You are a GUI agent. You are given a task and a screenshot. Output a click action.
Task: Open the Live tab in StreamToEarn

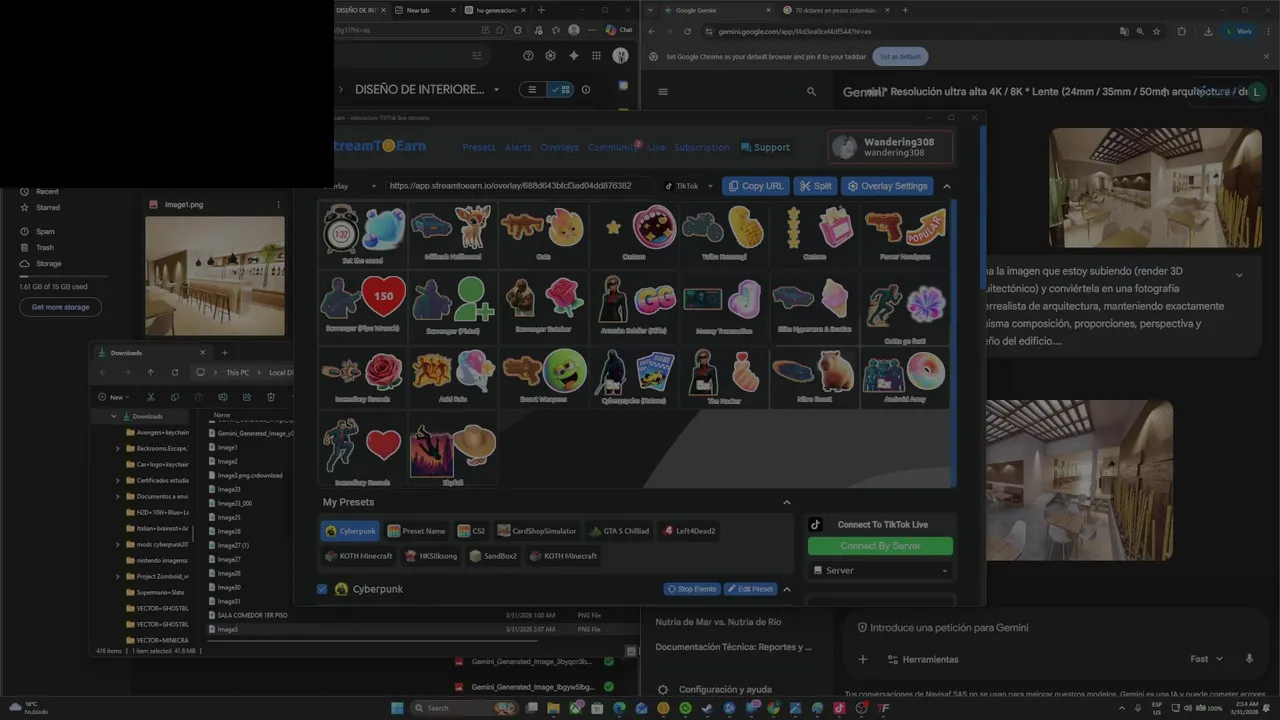[656, 147]
